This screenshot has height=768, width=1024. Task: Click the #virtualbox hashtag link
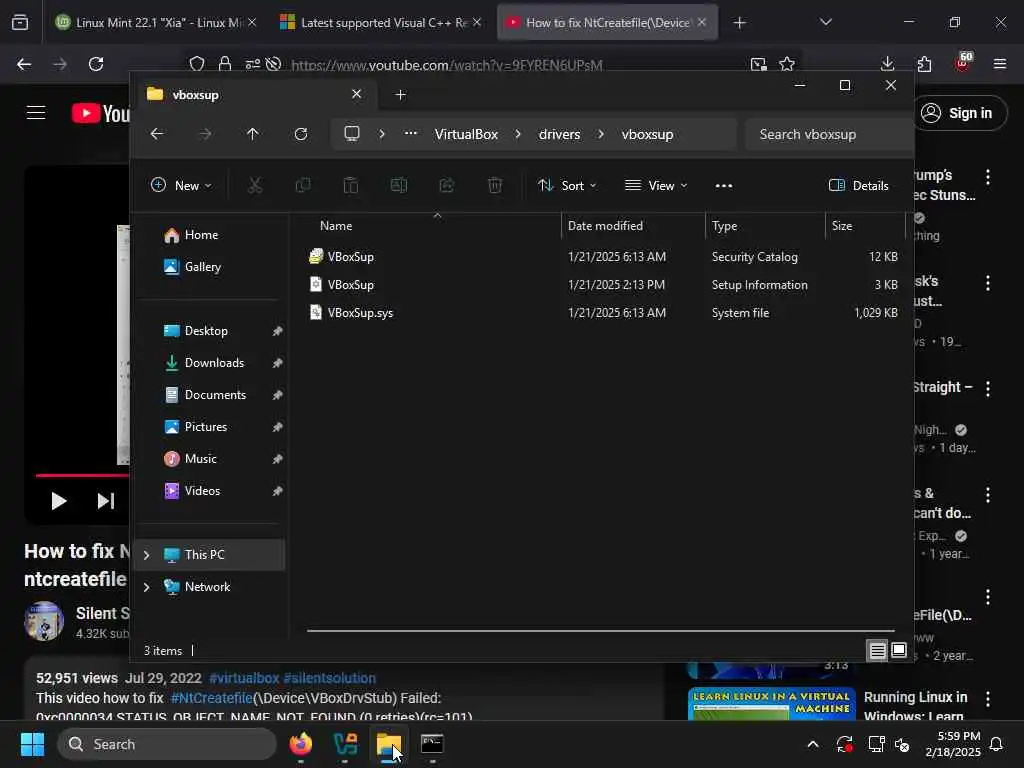coord(244,678)
